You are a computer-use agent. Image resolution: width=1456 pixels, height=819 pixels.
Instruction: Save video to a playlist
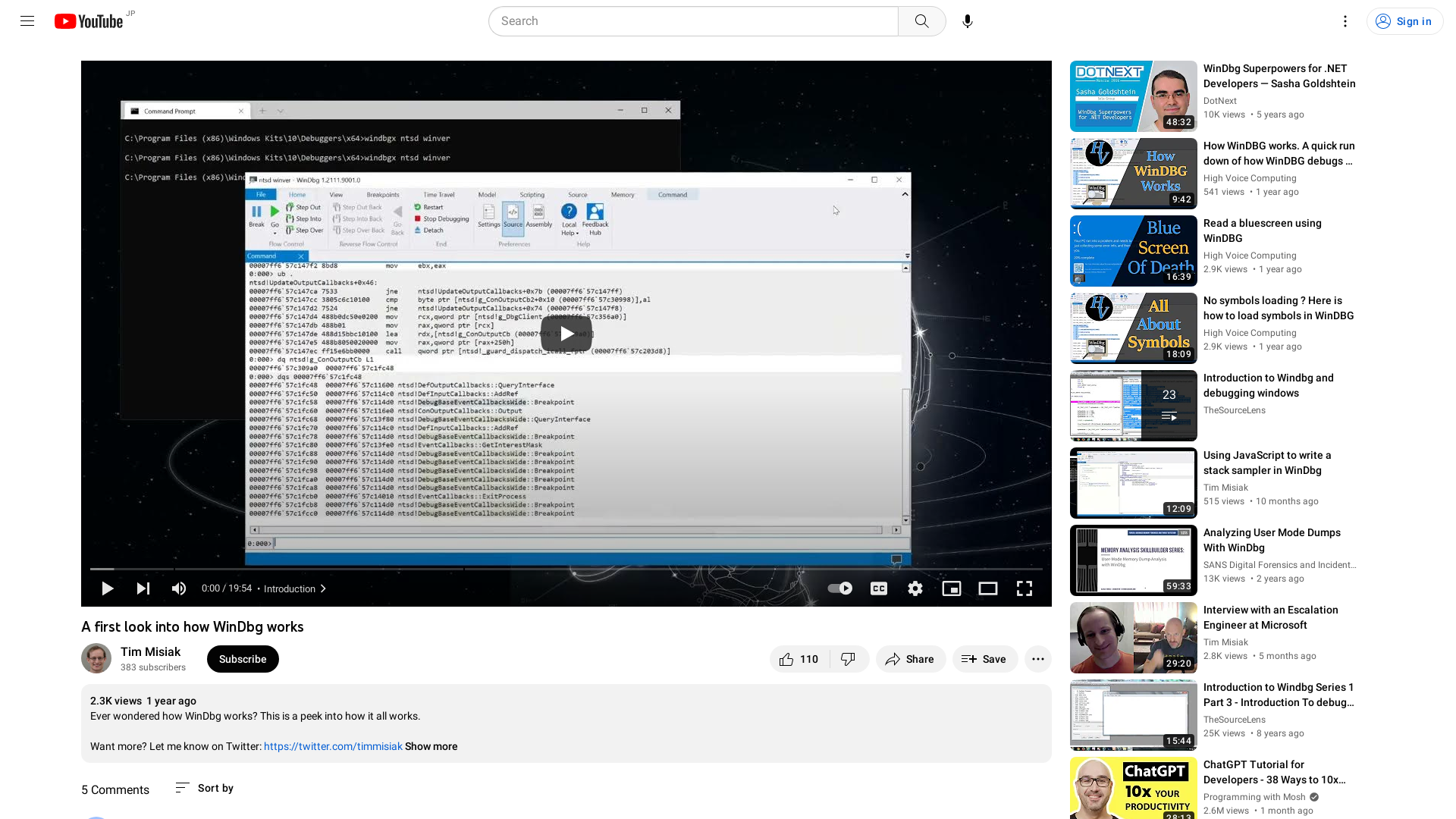(984, 659)
